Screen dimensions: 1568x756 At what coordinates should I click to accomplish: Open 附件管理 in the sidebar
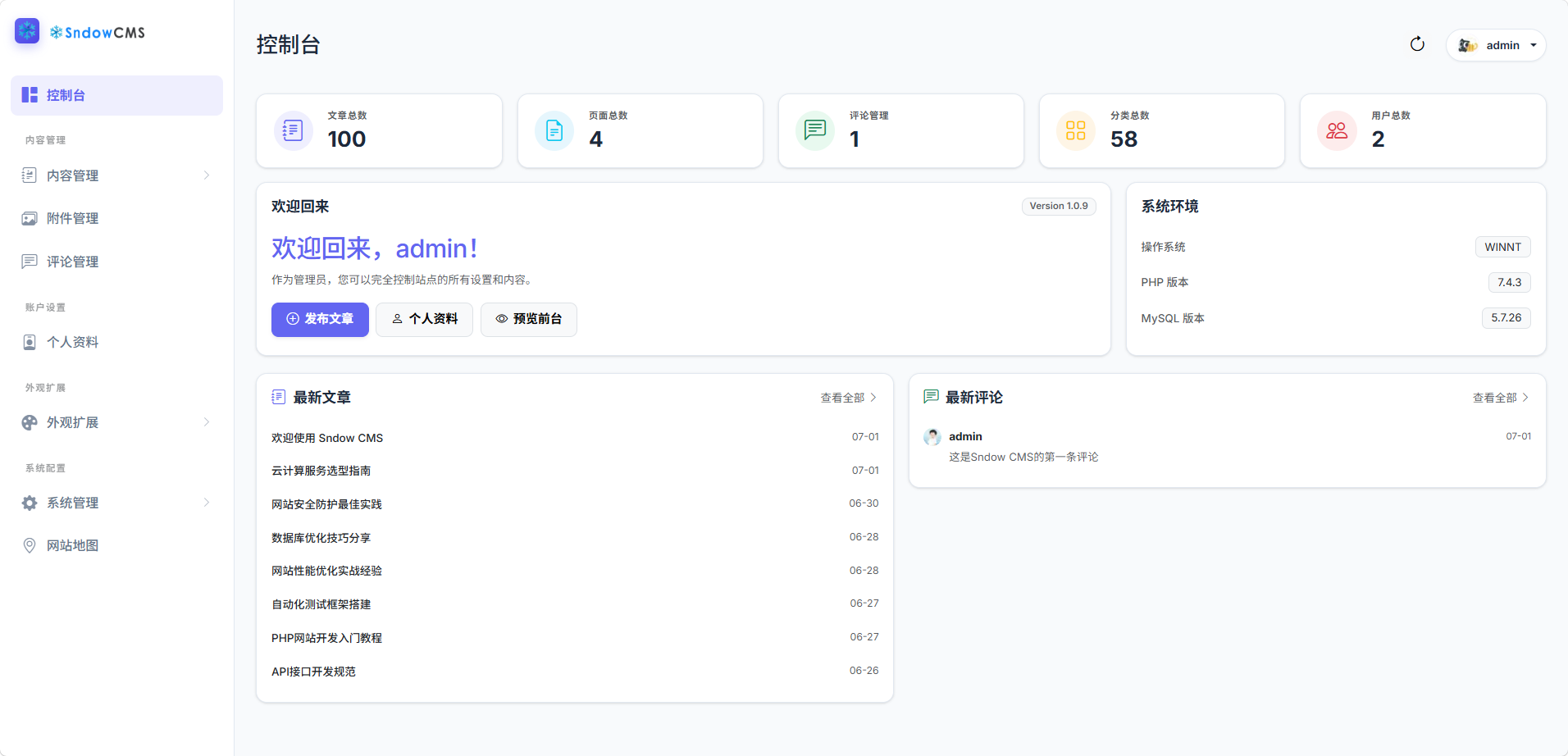click(116, 218)
